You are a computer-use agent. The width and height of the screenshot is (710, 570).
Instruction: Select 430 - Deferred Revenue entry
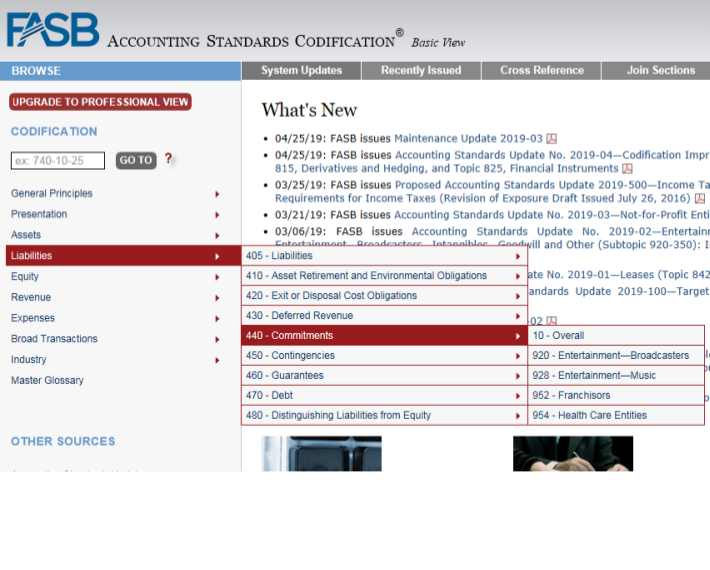tap(384, 316)
